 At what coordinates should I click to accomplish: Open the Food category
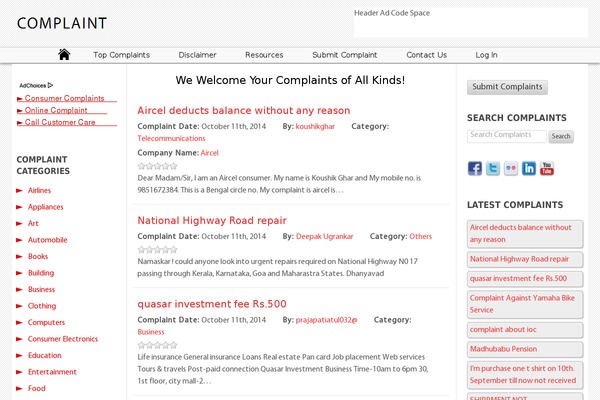(x=36, y=388)
